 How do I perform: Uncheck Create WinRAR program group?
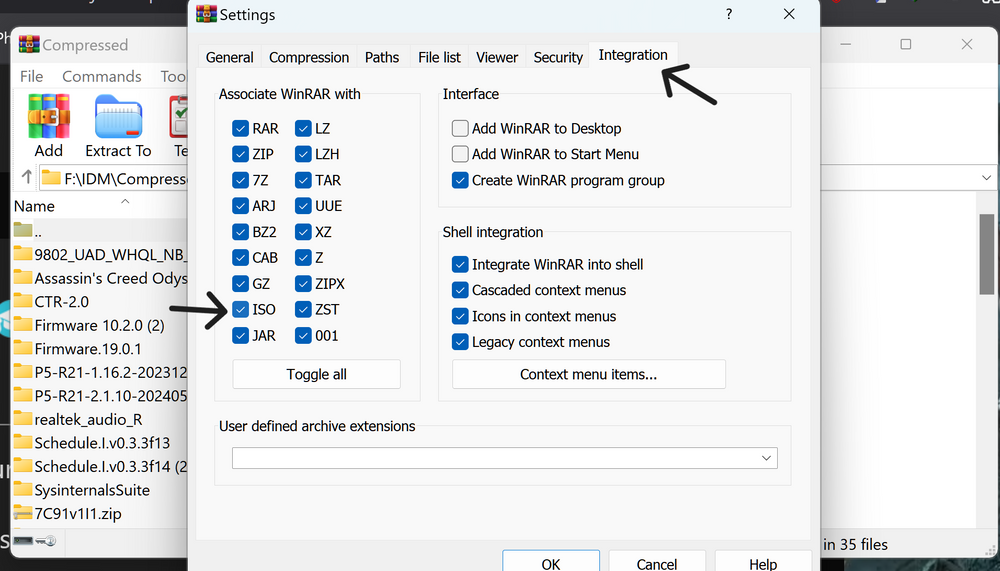[460, 180]
